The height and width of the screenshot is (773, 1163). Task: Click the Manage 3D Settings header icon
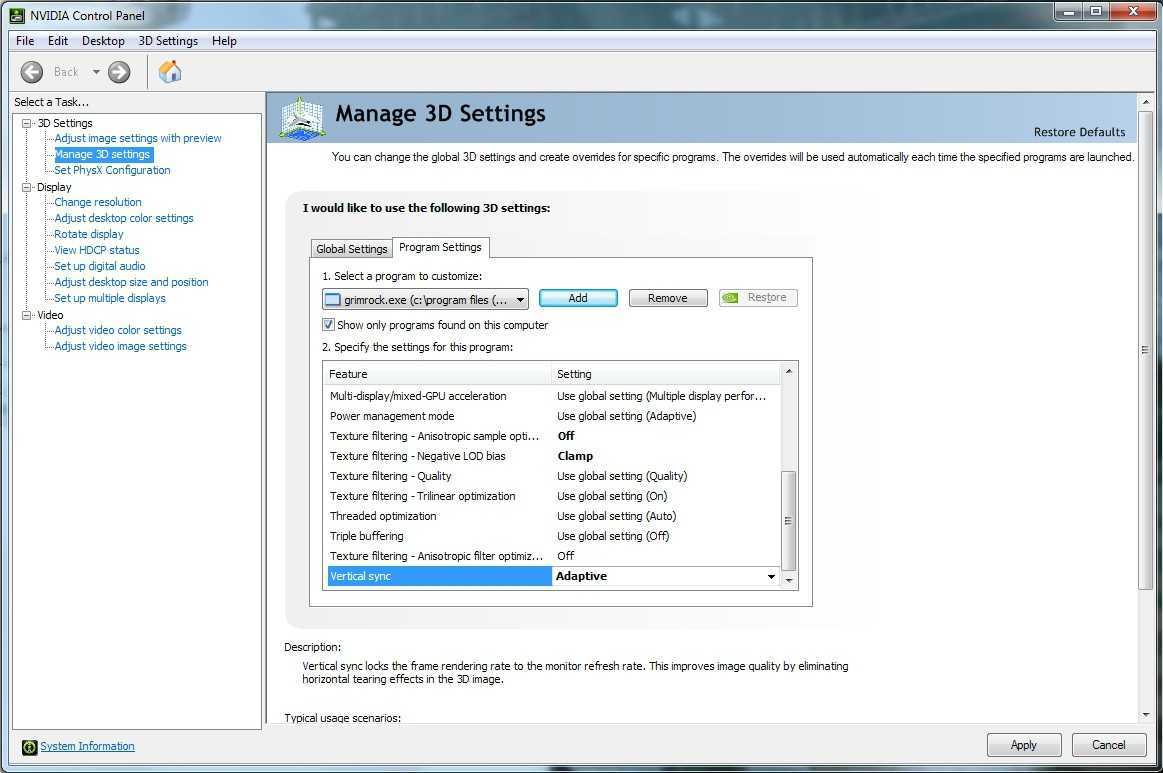(302, 119)
